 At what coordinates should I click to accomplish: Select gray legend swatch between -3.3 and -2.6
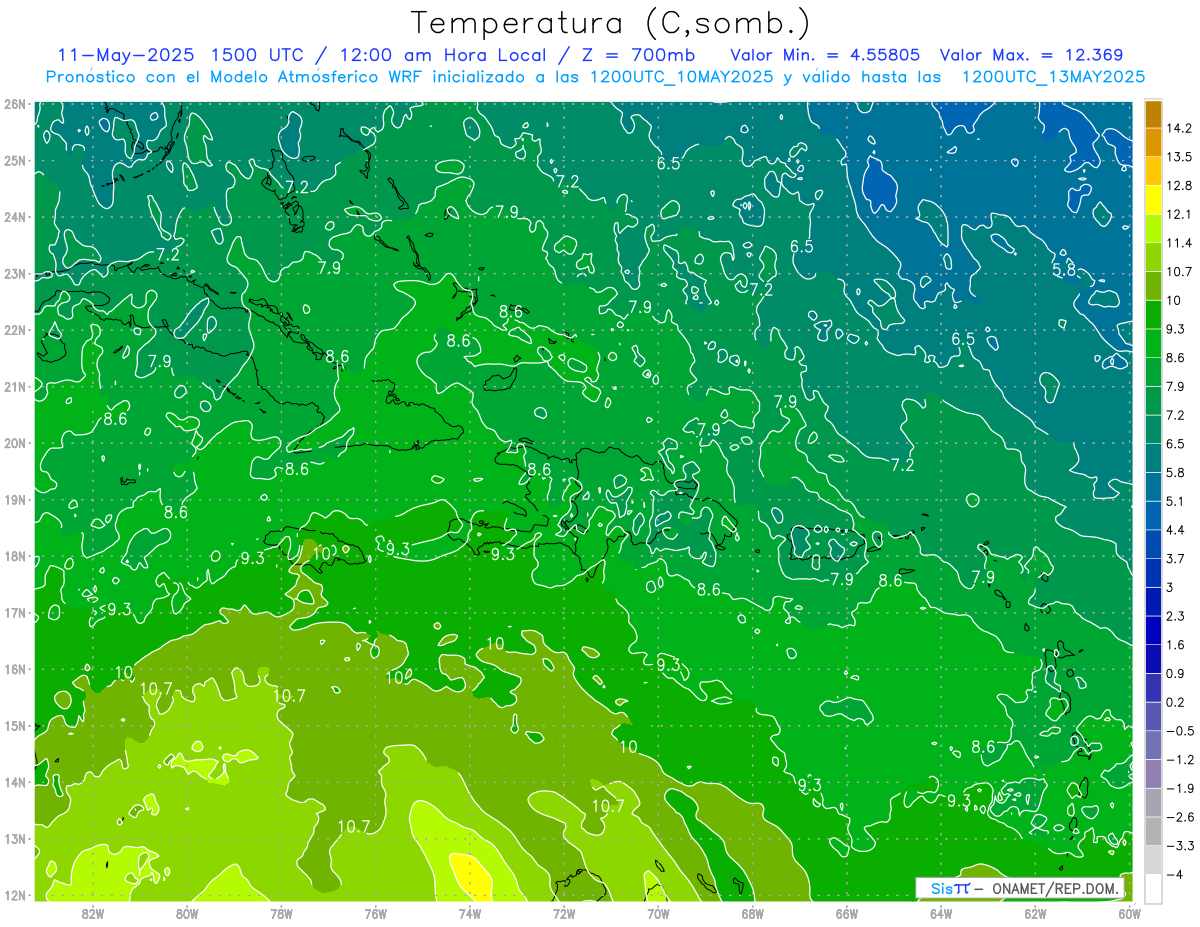[1153, 832]
